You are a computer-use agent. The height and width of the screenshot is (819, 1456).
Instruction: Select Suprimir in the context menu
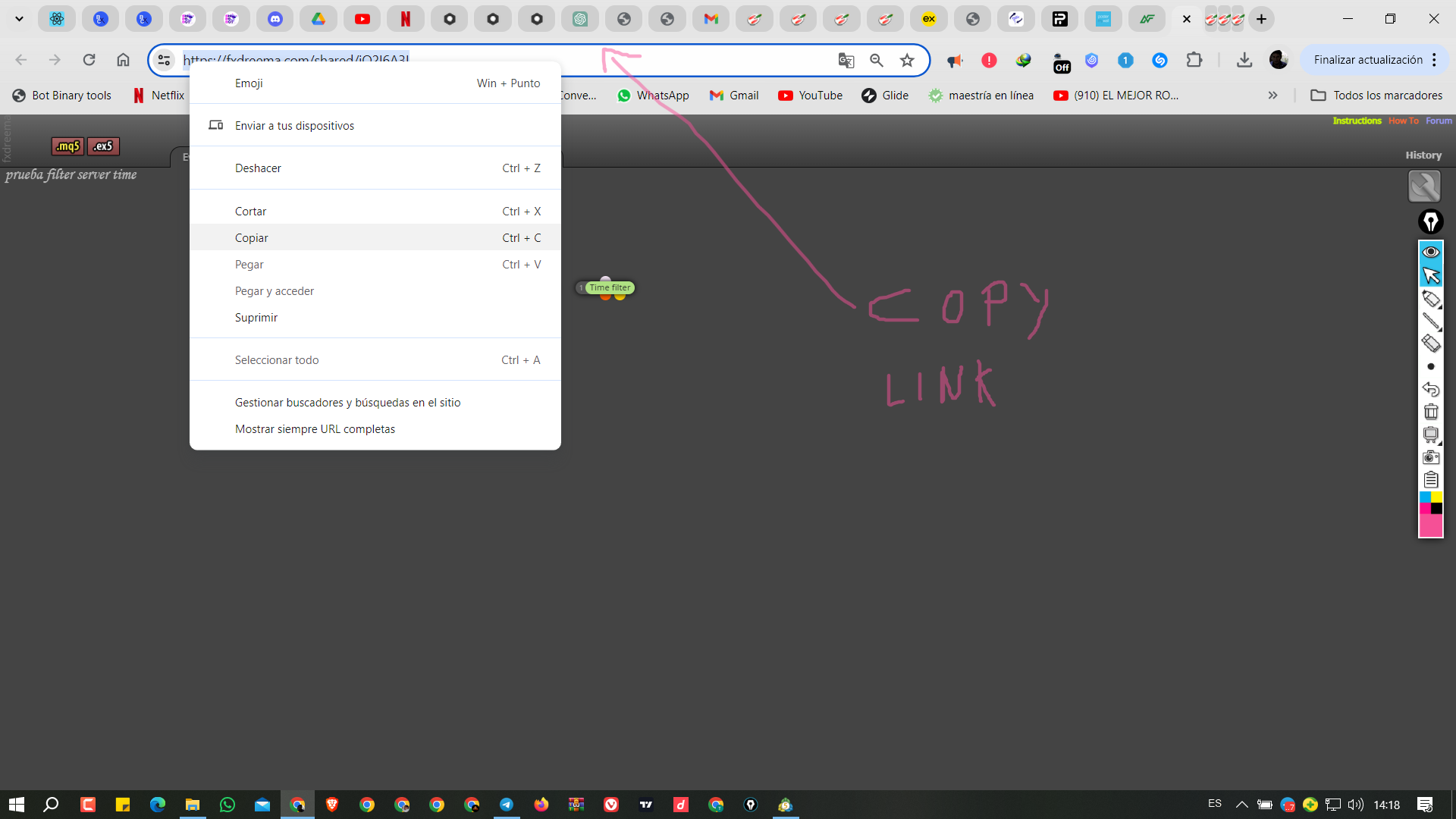(x=375, y=317)
